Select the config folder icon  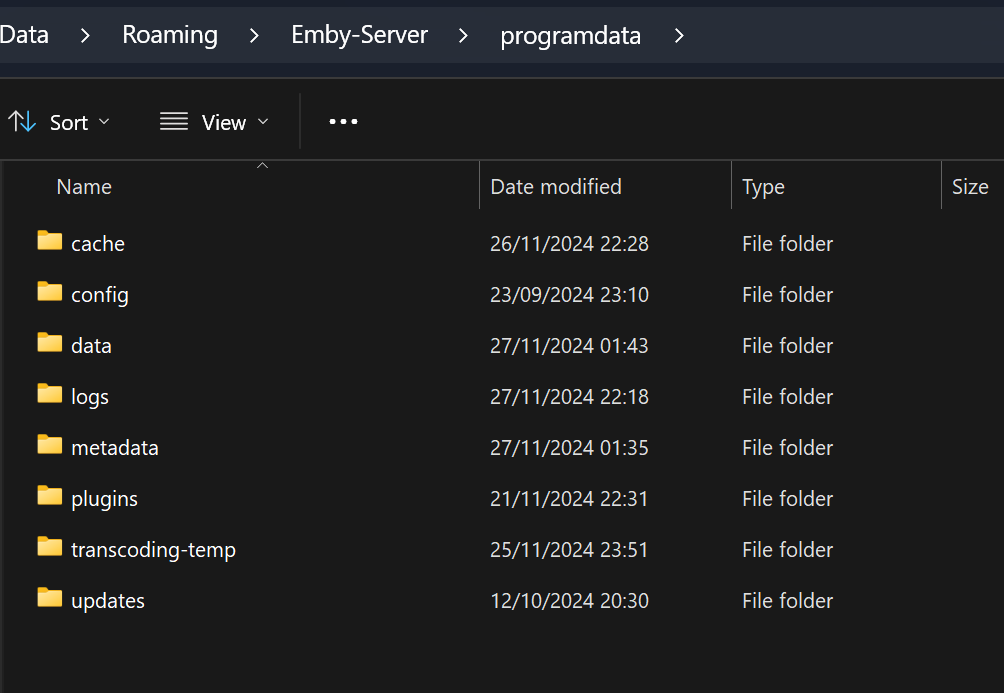click(x=50, y=292)
